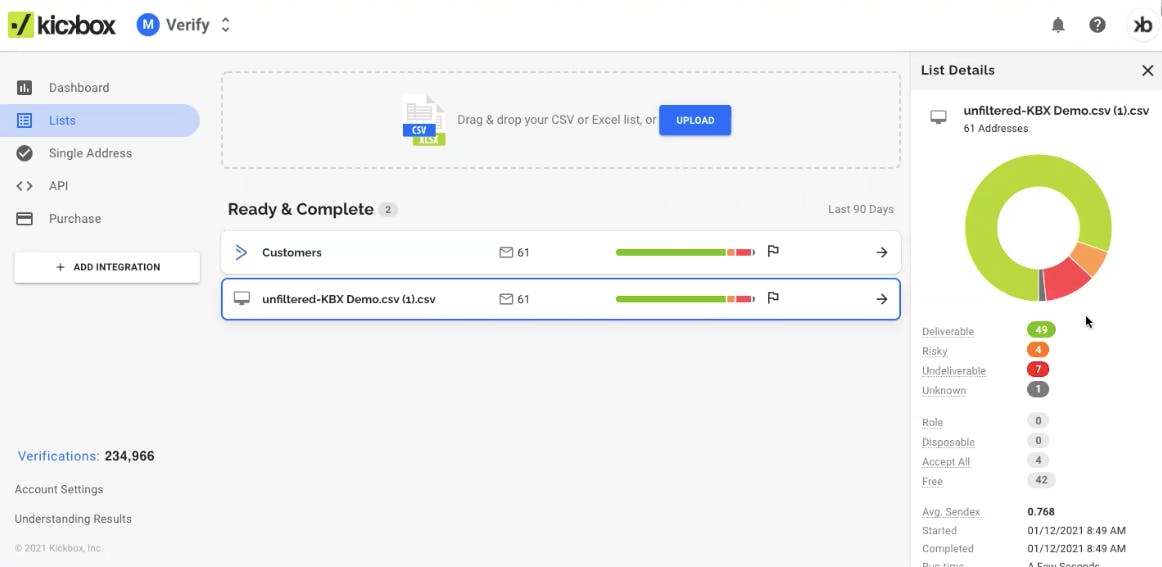Image resolution: width=1162 pixels, height=567 pixels.
Task: Click the Accept All label
Action: point(946,462)
